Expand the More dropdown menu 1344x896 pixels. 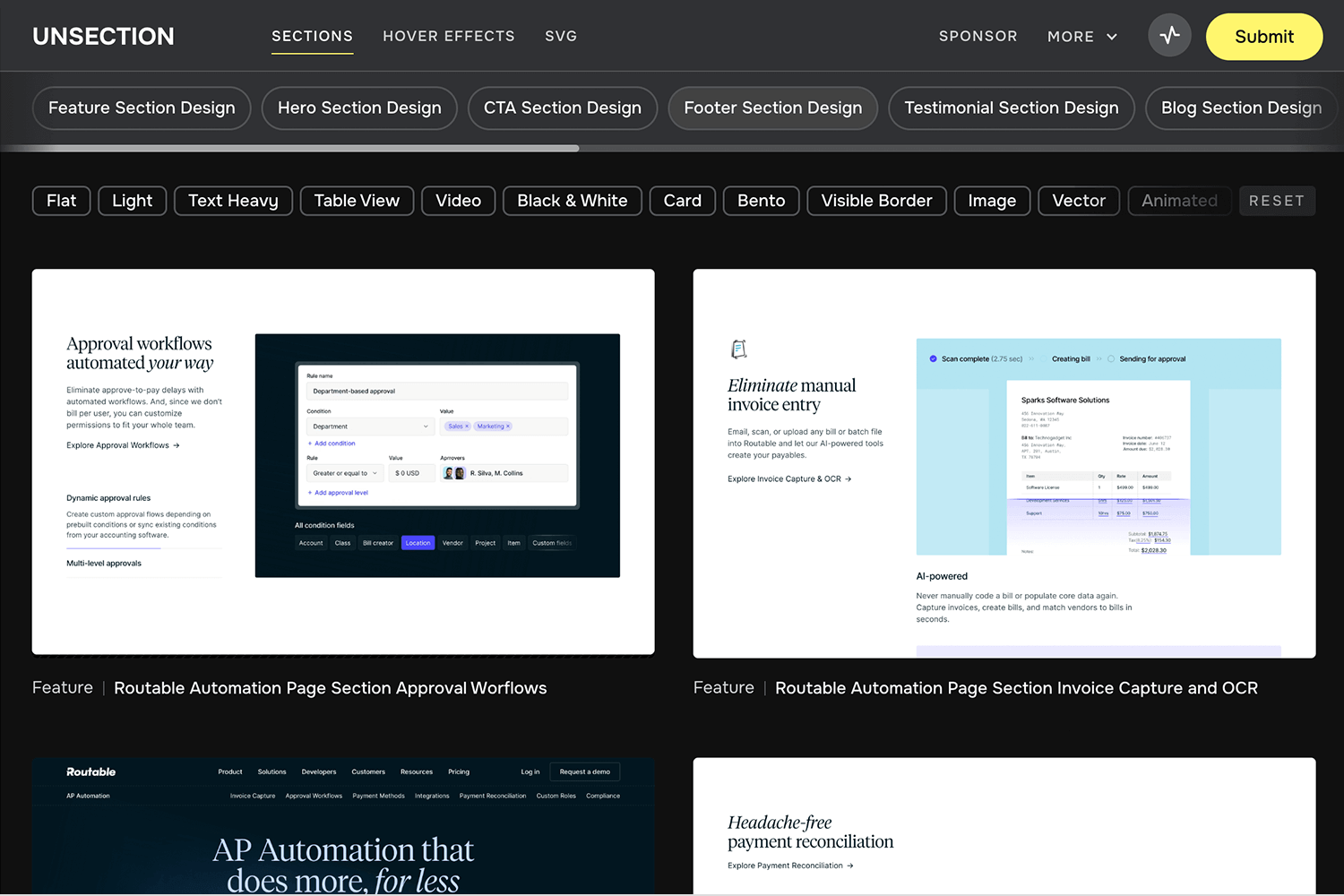tap(1082, 37)
